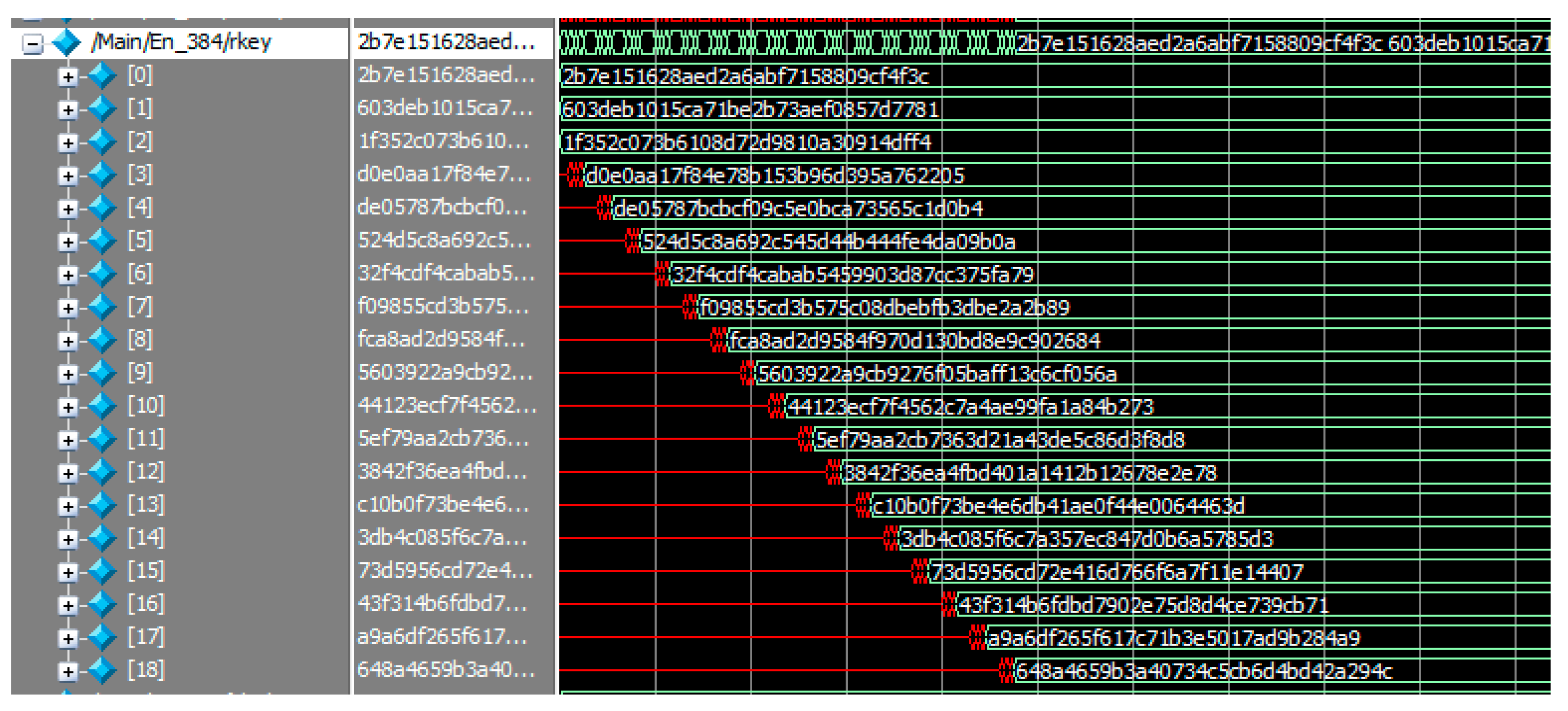Collapse the /Main/En_384/rkey signal tree

point(32,43)
